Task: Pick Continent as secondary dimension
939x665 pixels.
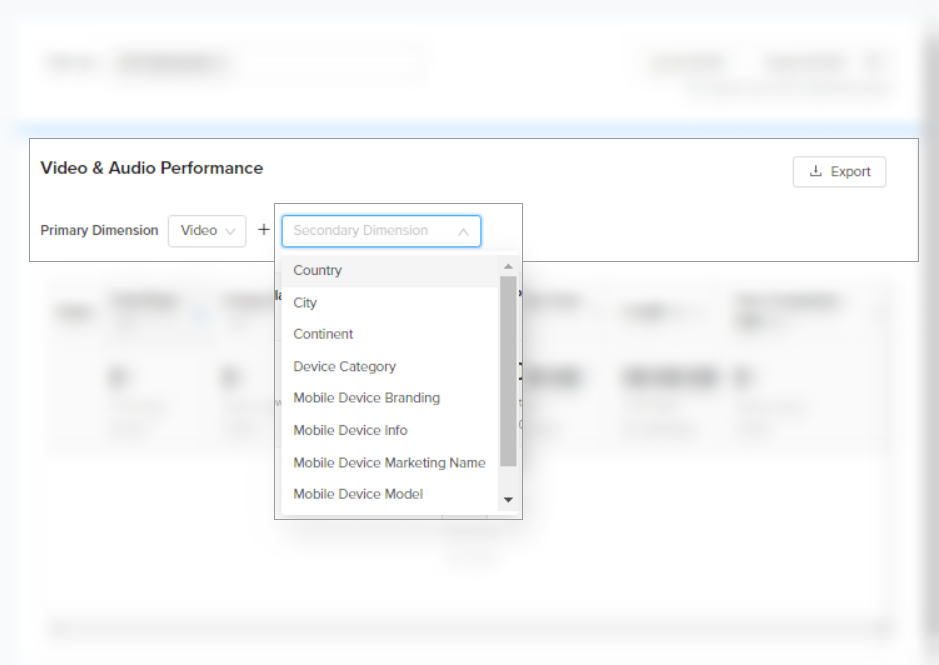Action: 323,334
